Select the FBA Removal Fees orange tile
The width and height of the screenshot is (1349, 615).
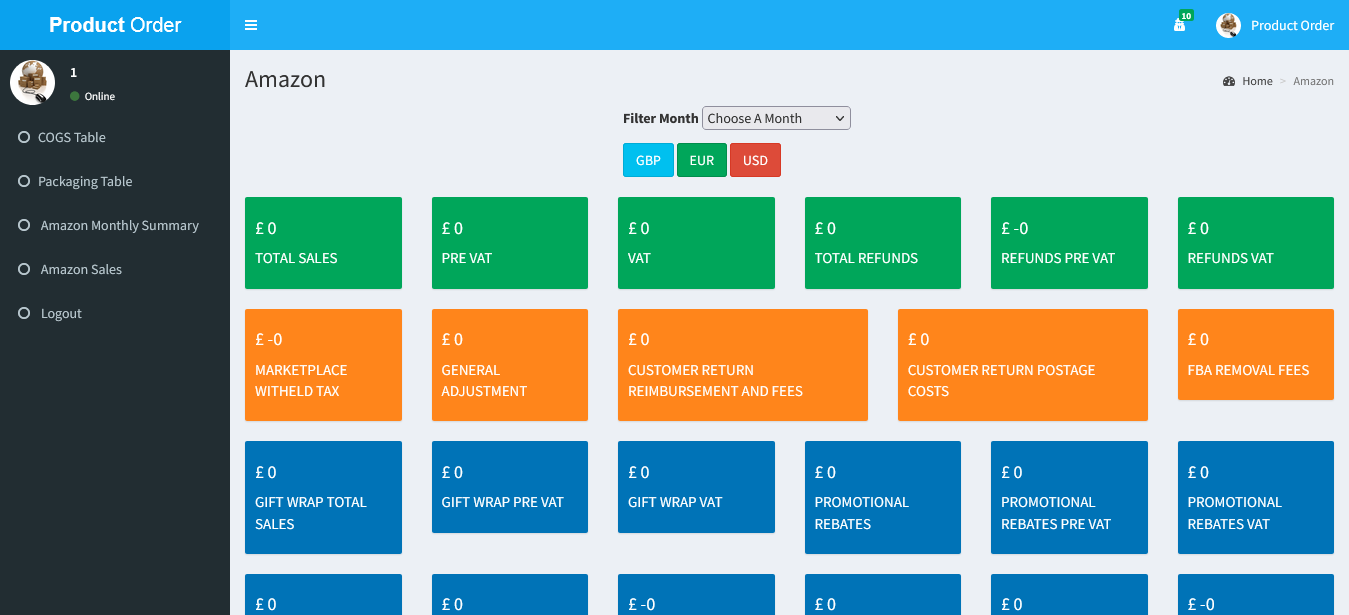(x=1255, y=354)
